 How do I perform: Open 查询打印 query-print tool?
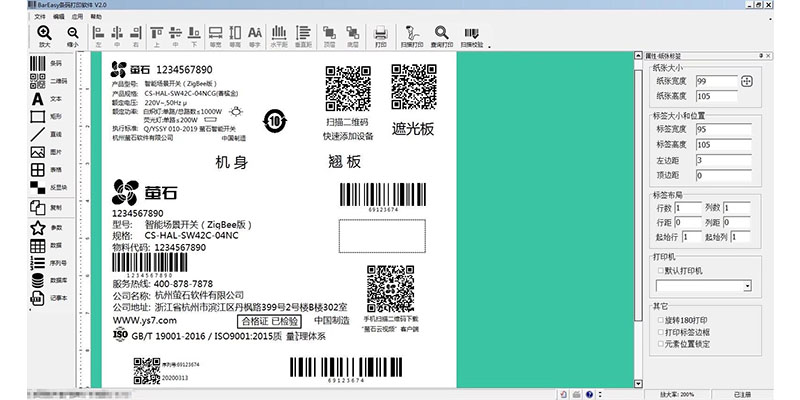(442, 36)
